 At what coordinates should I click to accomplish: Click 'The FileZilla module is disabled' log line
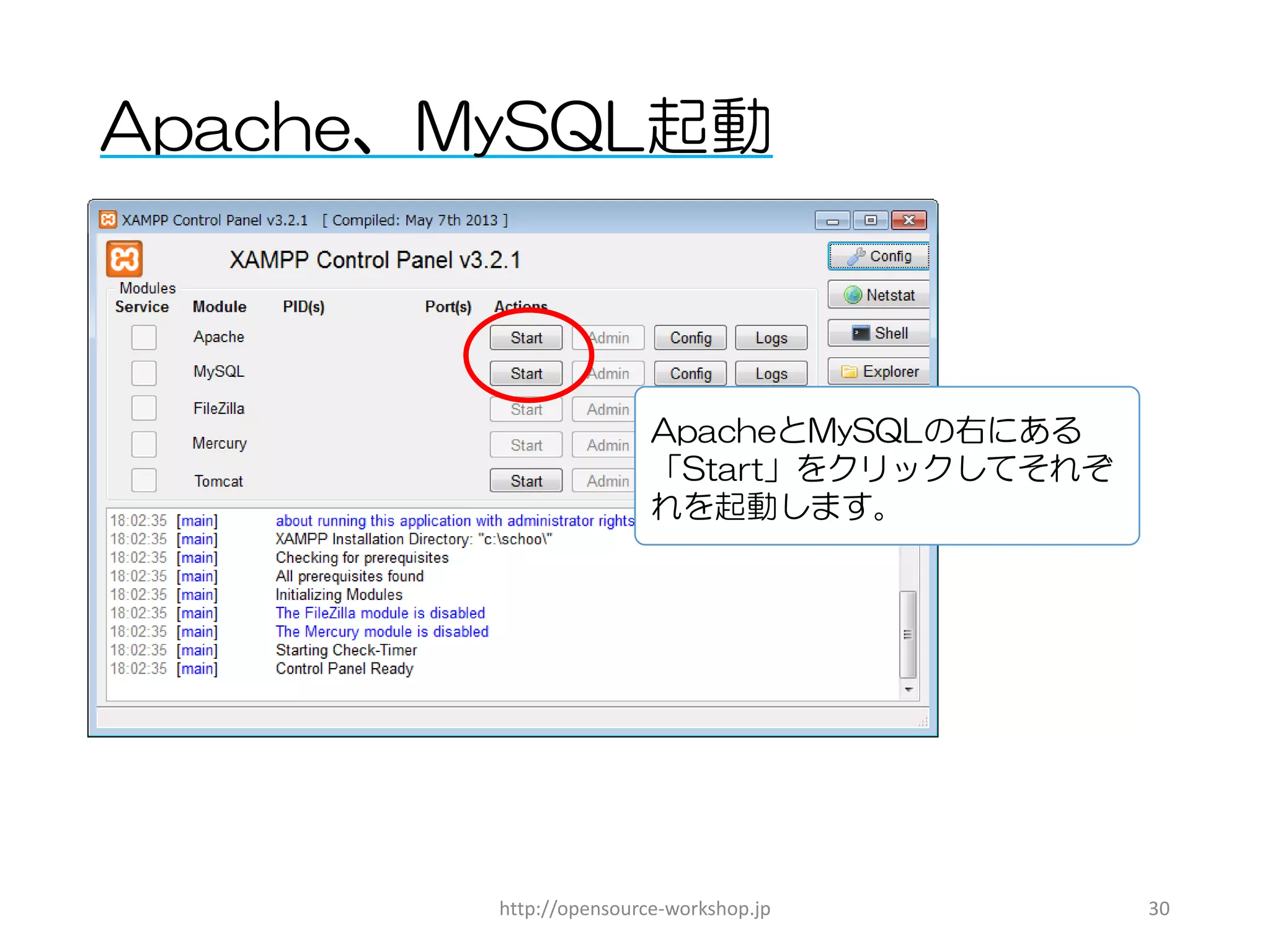pos(380,613)
